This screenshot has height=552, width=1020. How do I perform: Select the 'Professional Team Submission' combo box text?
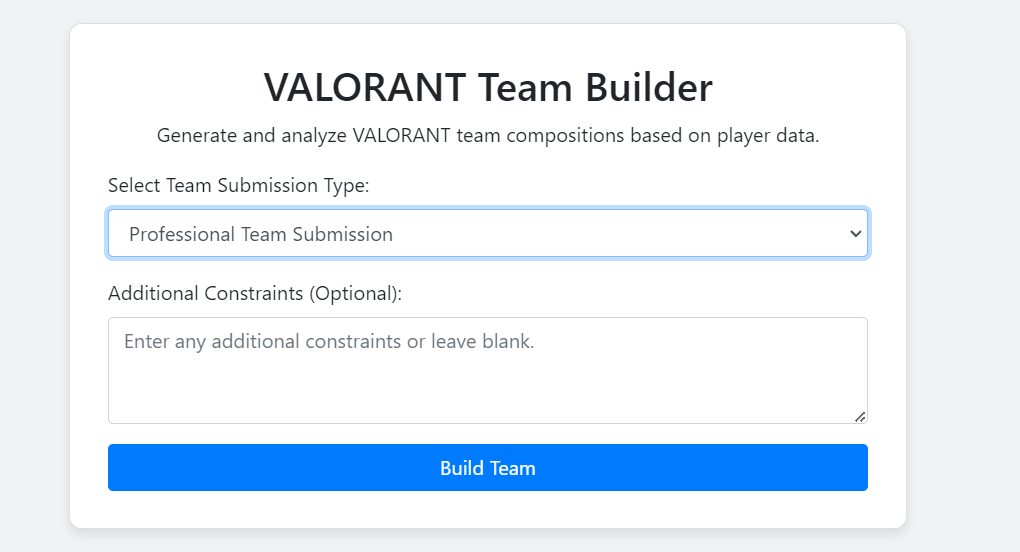(x=261, y=235)
